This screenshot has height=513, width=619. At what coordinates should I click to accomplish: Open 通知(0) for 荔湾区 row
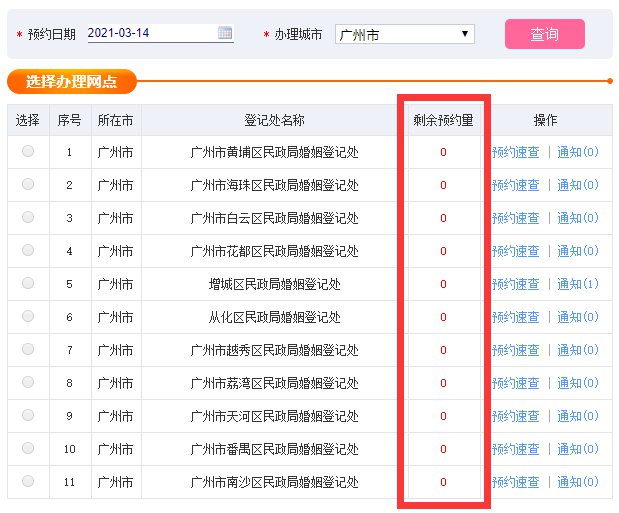[x=578, y=383]
